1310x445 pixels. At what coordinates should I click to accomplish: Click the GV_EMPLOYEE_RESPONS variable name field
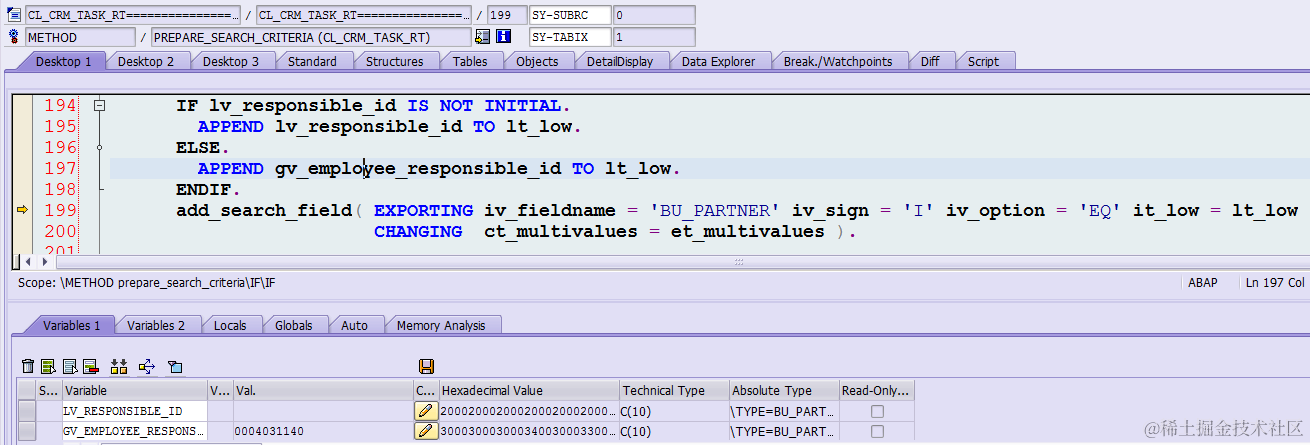point(134,431)
